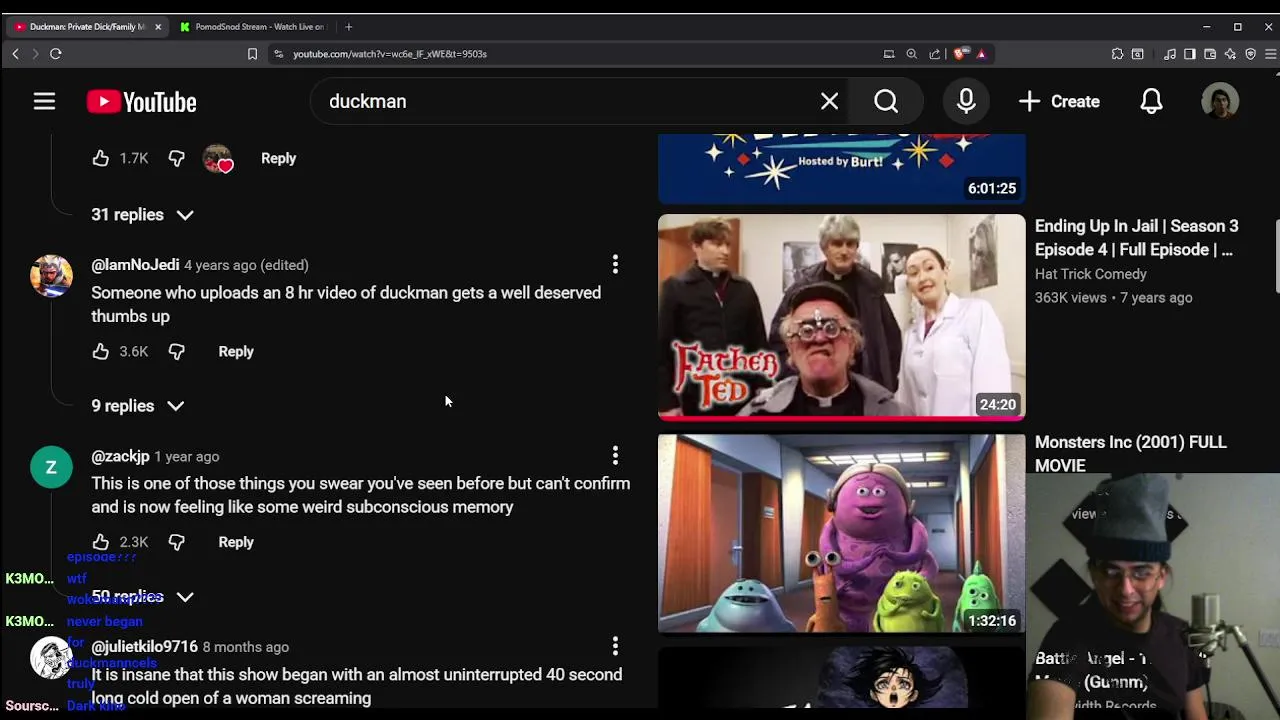Open the account avatar menu
The image size is (1280, 720).
click(1220, 101)
